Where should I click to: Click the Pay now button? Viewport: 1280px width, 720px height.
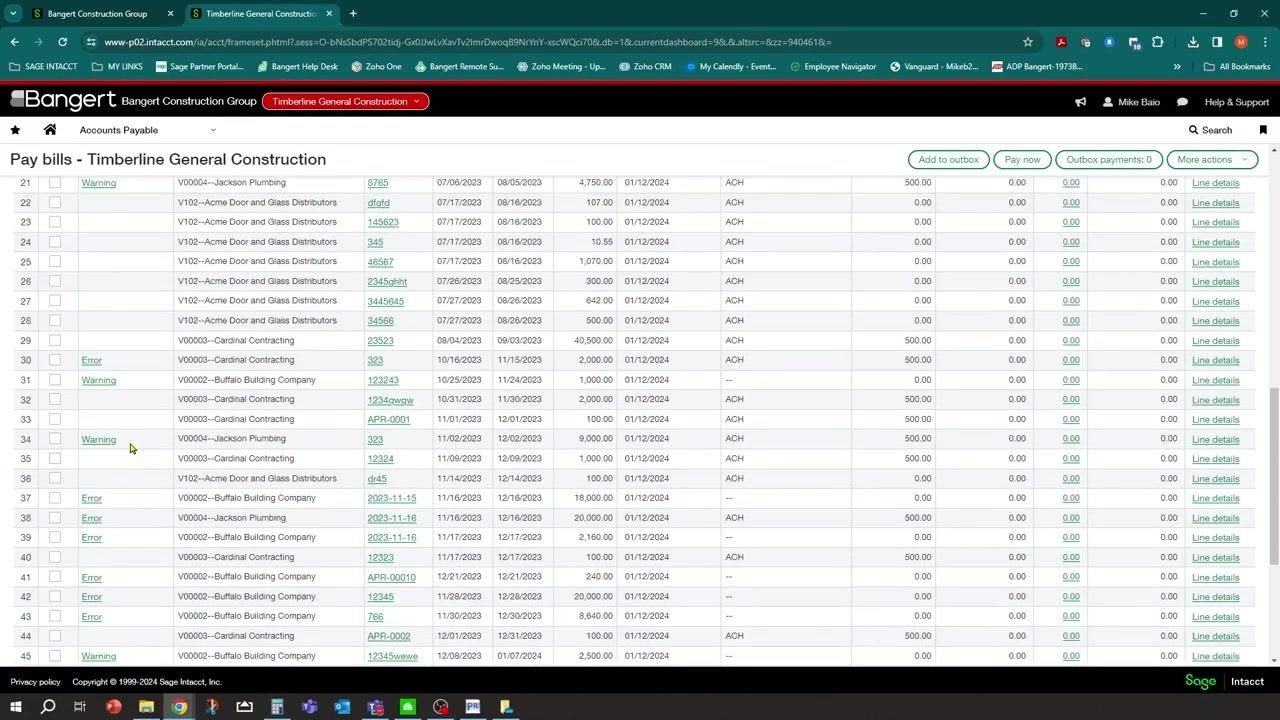point(1022,160)
